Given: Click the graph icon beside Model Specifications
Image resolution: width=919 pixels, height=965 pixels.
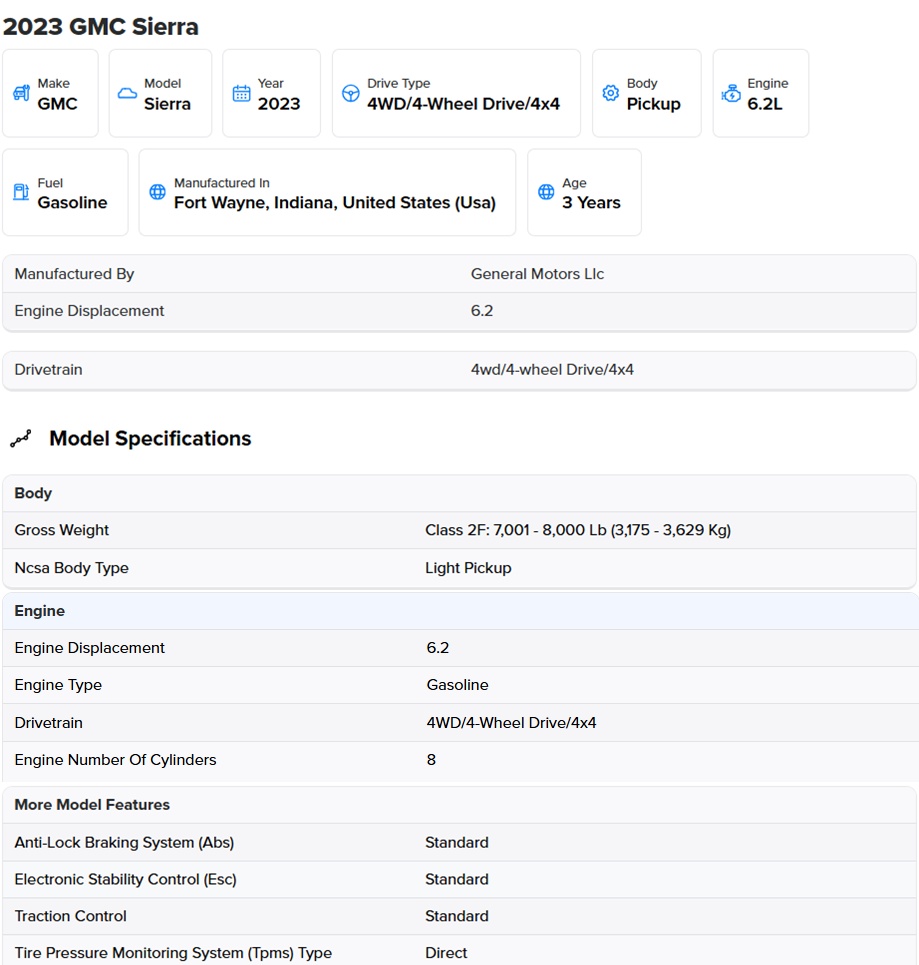Looking at the screenshot, I should [21, 438].
